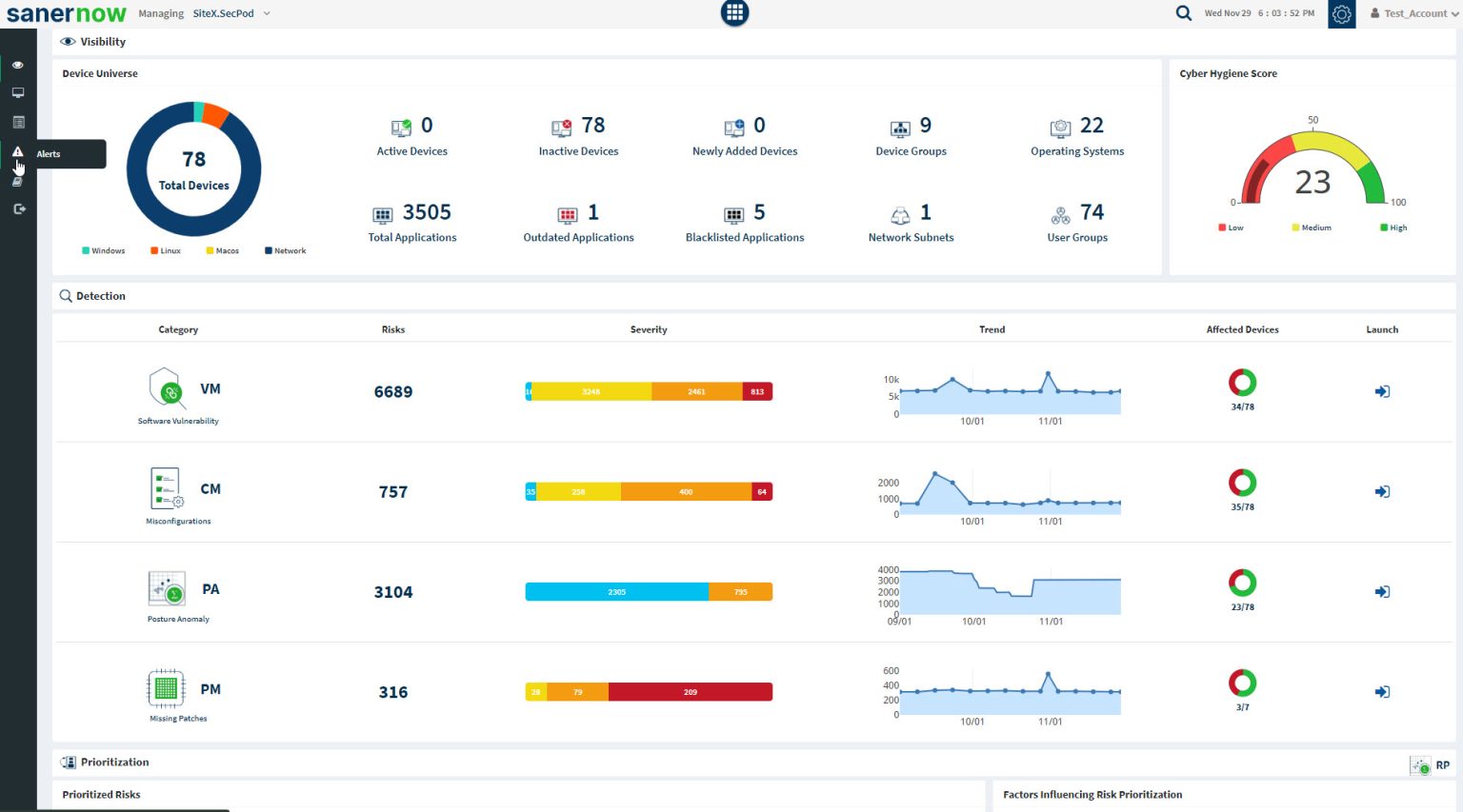1463x812 pixels.
Task: Click the PA risks count 3104
Action: coord(393,592)
